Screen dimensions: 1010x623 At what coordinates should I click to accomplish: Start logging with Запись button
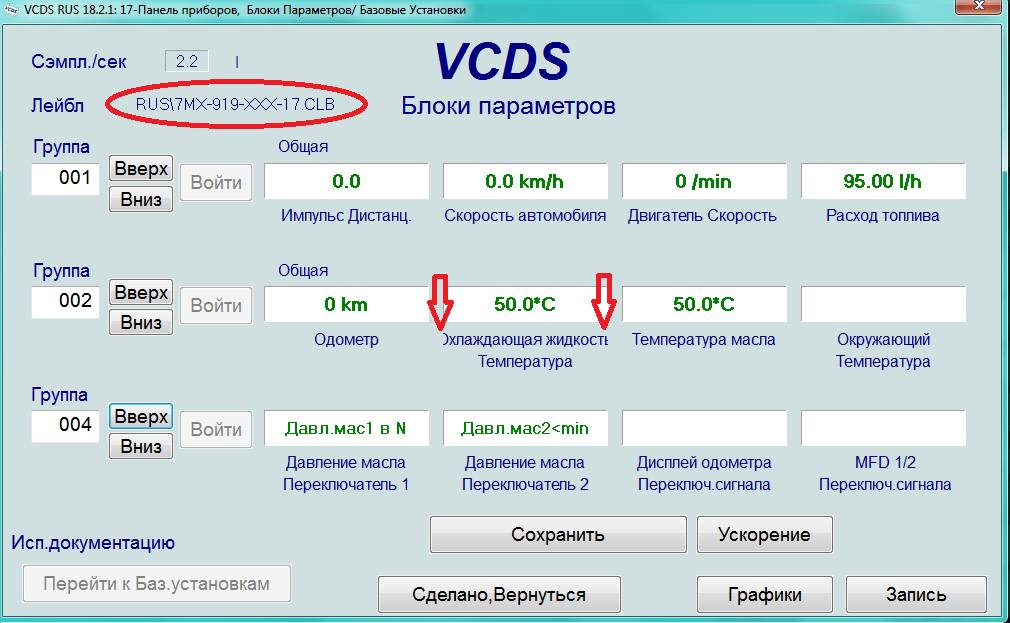916,594
